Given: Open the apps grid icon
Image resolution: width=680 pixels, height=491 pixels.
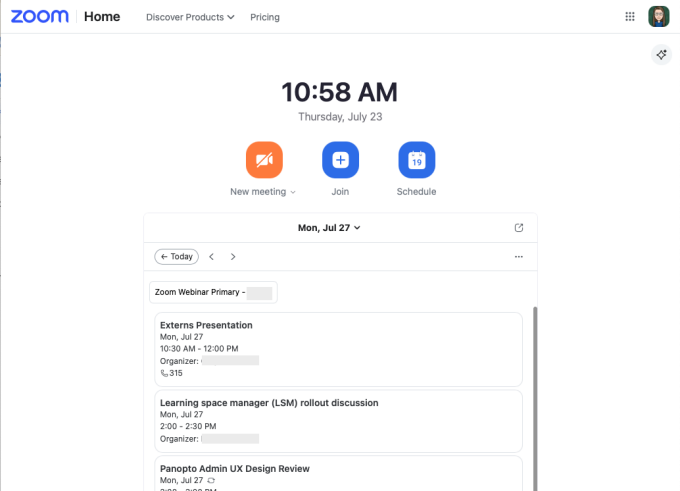Looking at the screenshot, I should pyautogui.click(x=630, y=16).
